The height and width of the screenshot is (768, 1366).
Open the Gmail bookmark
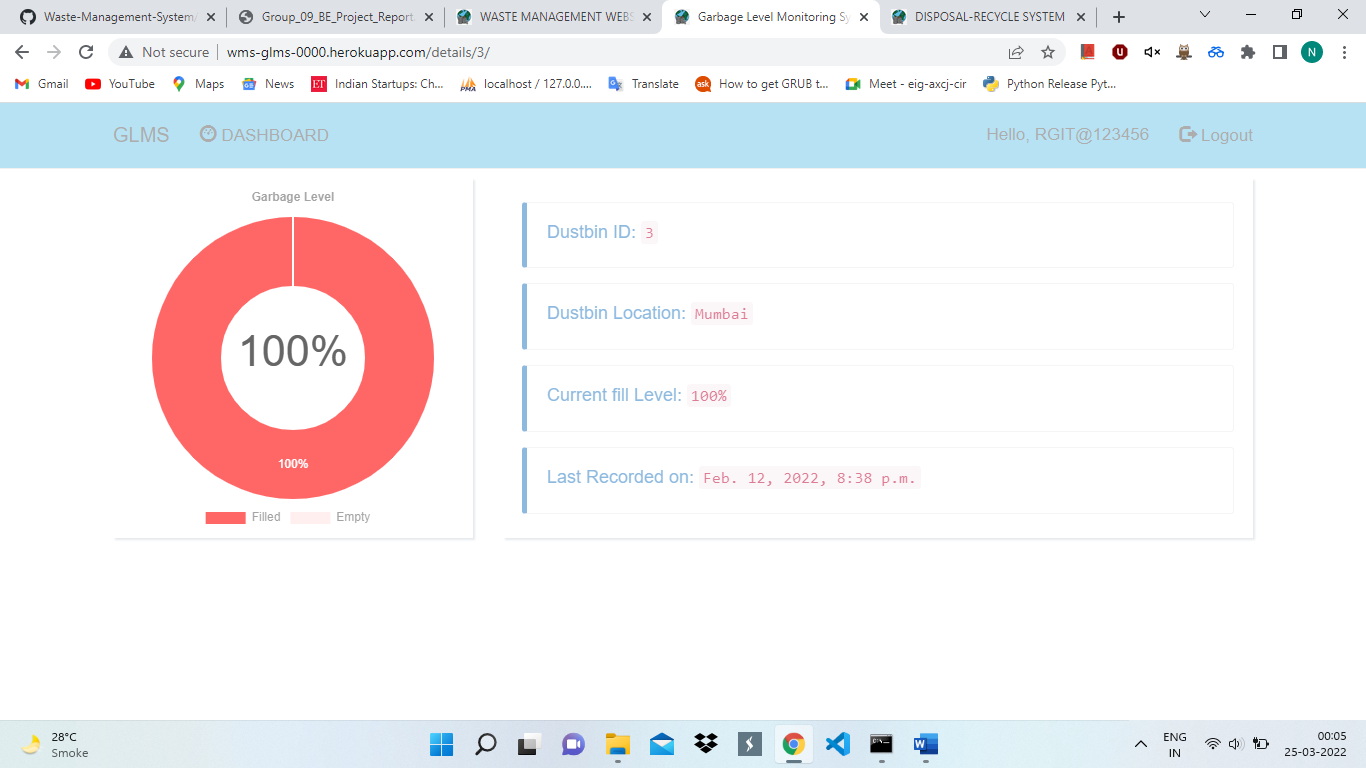click(42, 84)
